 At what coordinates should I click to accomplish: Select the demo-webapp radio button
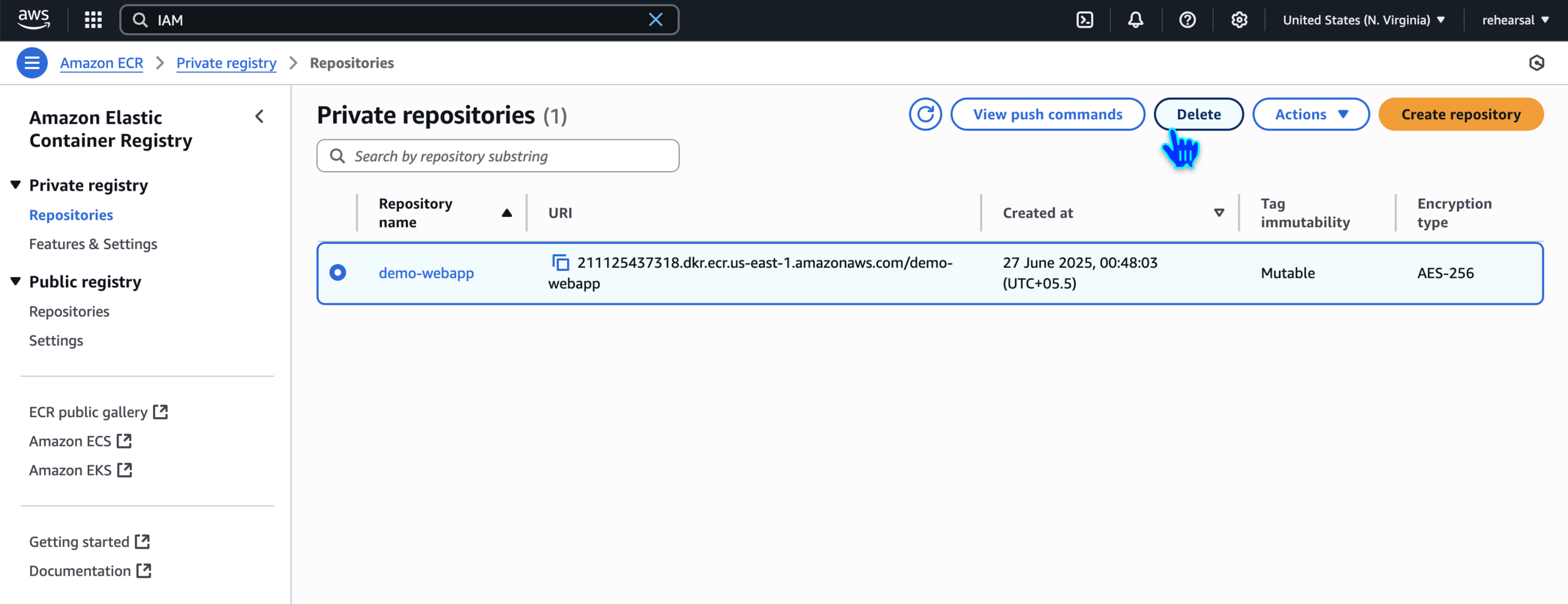click(x=337, y=273)
